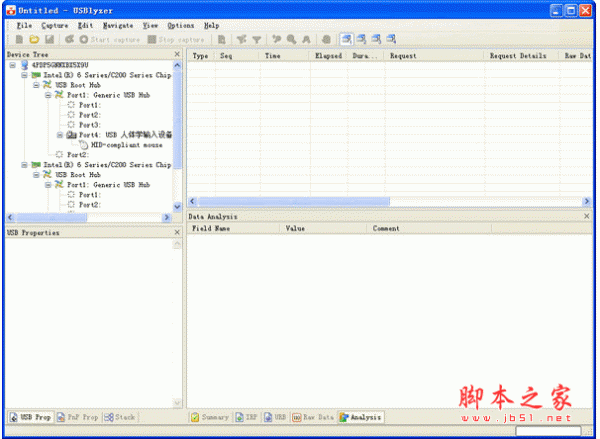
Task: Close the USB Properties panel
Action: tap(177, 232)
